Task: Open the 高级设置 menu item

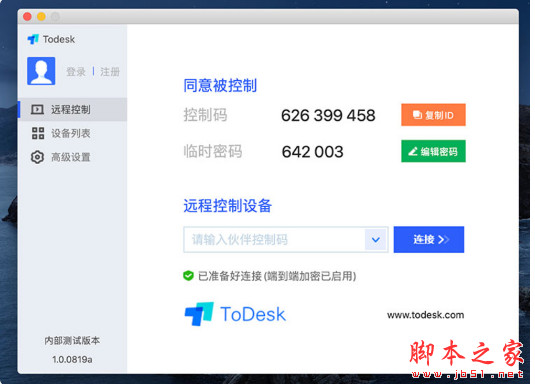Action: (73, 157)
